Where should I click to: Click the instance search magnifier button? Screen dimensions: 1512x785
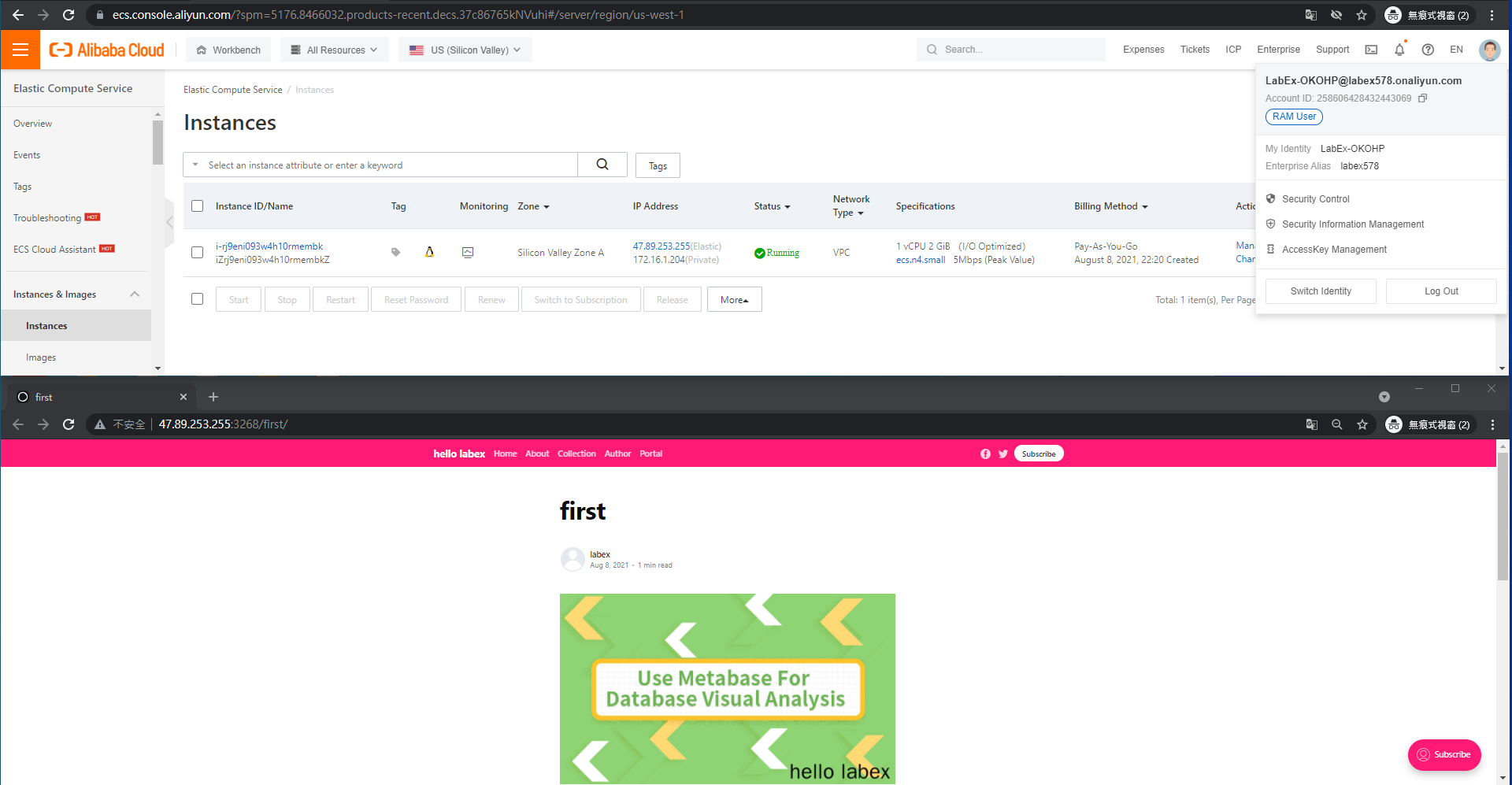tap(602, 165)
